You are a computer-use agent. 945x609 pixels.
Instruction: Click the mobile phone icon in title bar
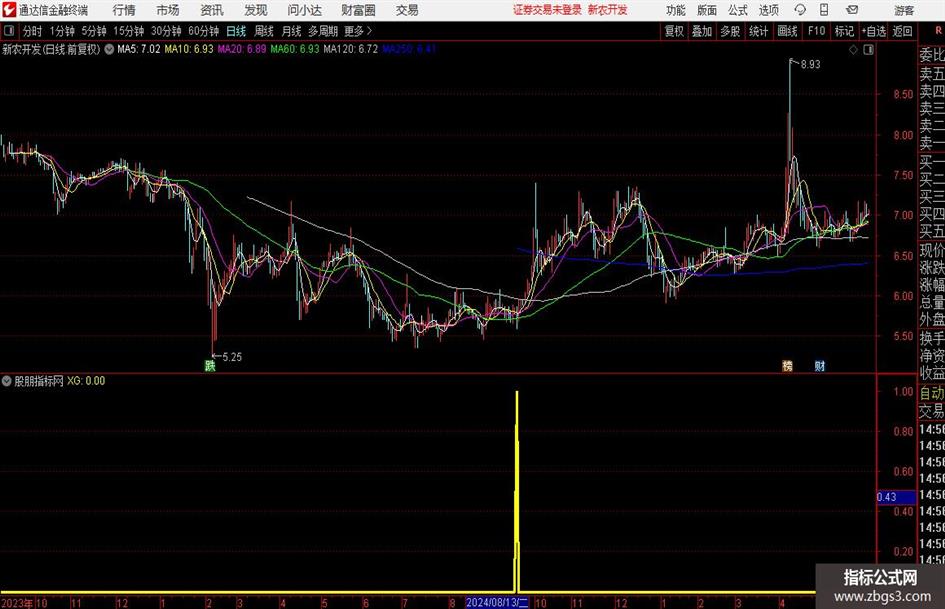[x=824, y=10]
